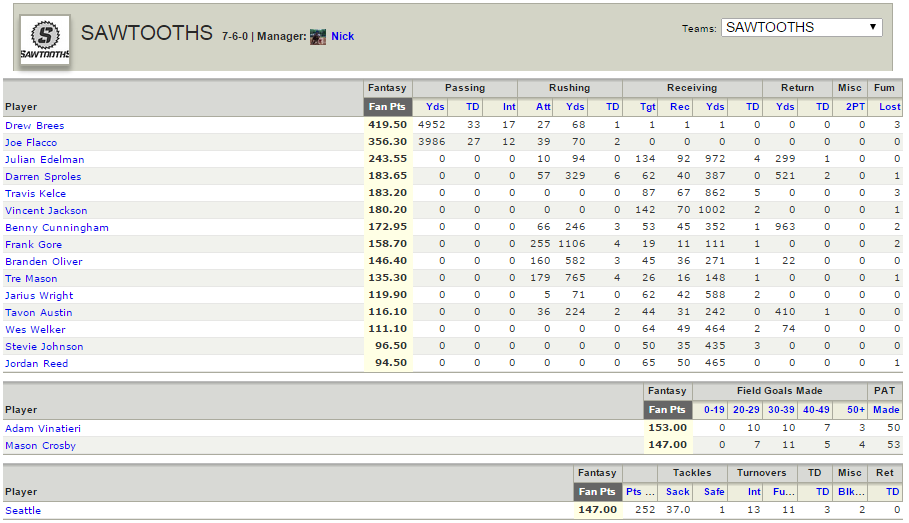Click manager Nick's avatar image

tap(318, 37)
